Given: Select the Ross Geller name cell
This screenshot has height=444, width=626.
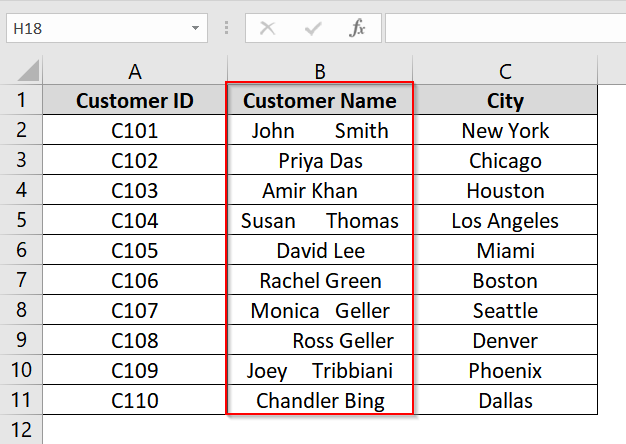Looking at the screenshot, I should coord(320,339).
